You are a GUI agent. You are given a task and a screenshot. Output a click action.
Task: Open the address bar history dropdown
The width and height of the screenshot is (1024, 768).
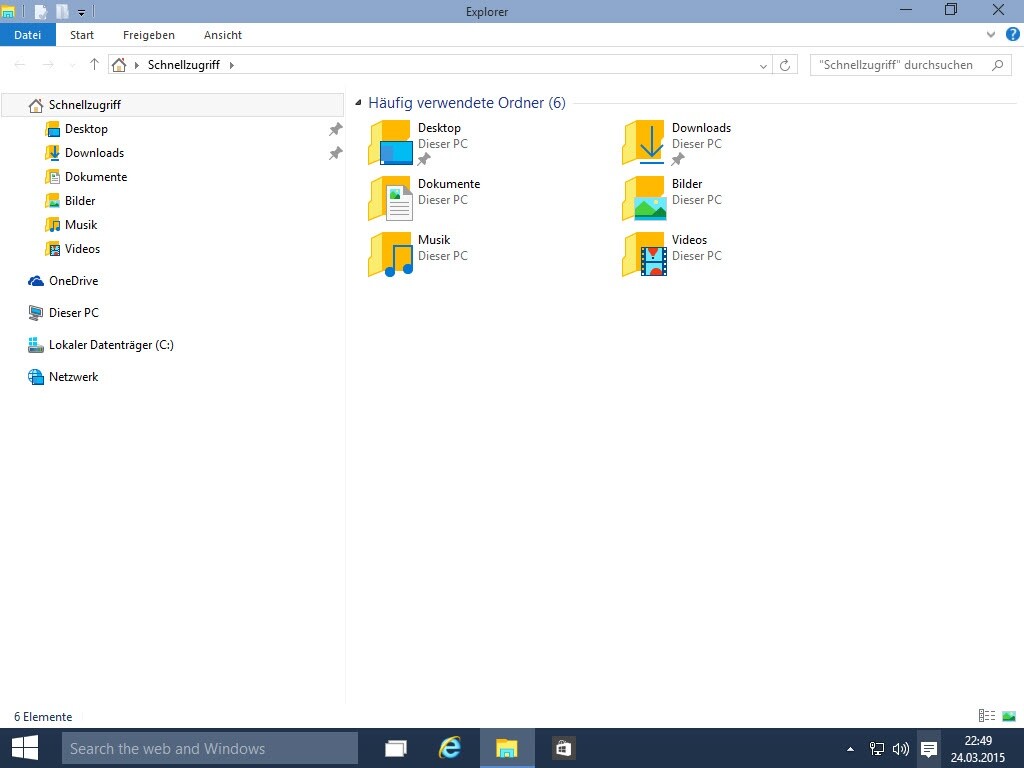point(763,65)
